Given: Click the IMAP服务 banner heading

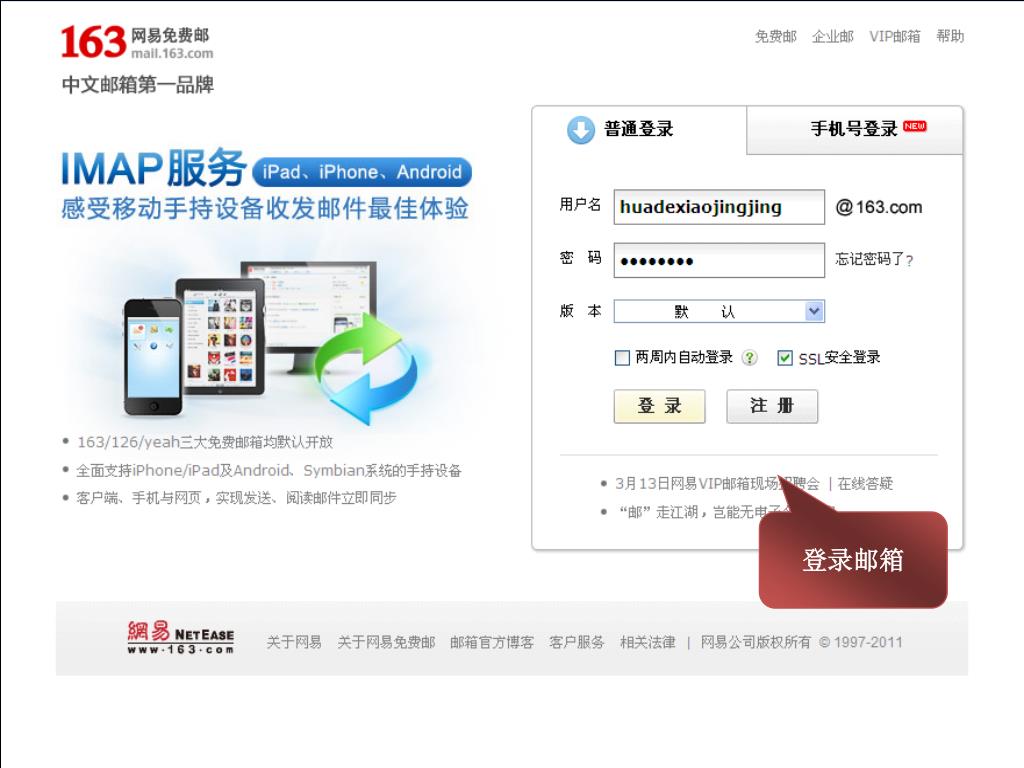Looking at the screenshot, I should click(x=153, y=168).
